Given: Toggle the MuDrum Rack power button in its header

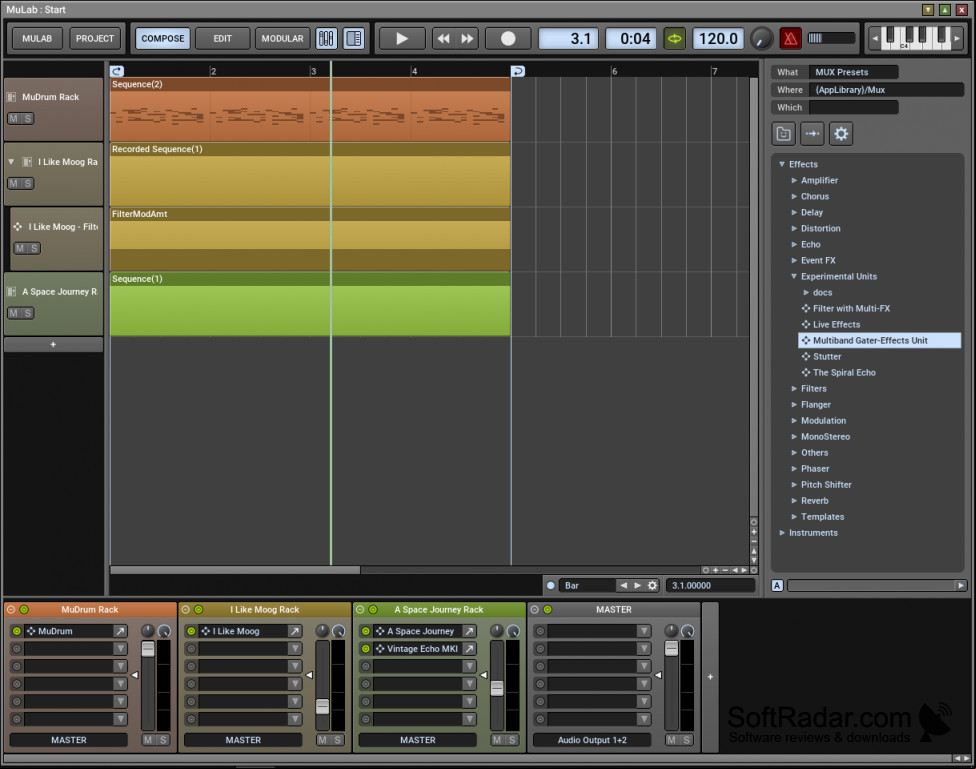Looking at the screenshot, I should [24, 610].
